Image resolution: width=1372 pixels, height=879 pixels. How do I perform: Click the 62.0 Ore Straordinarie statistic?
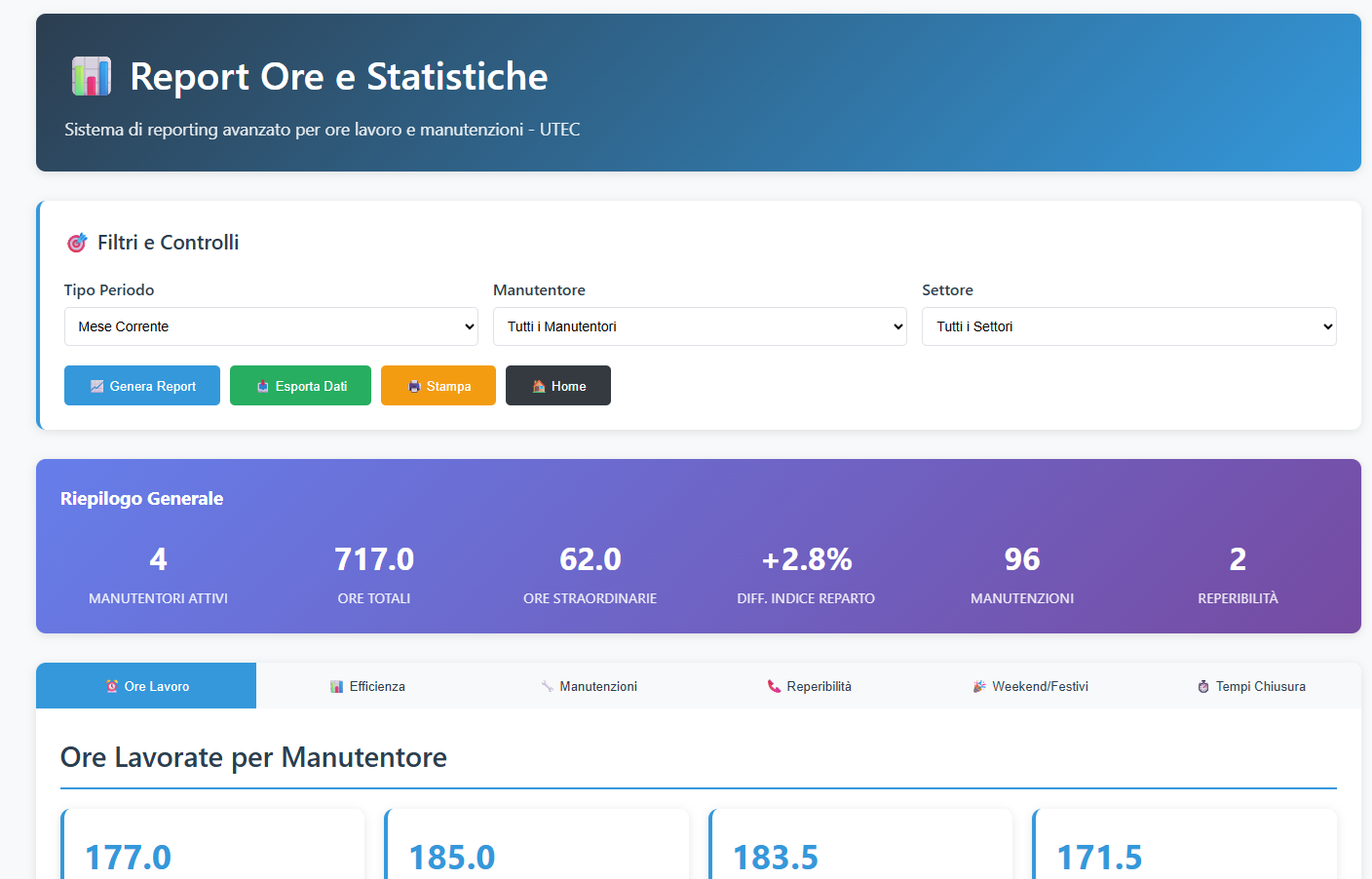[590, 559]
